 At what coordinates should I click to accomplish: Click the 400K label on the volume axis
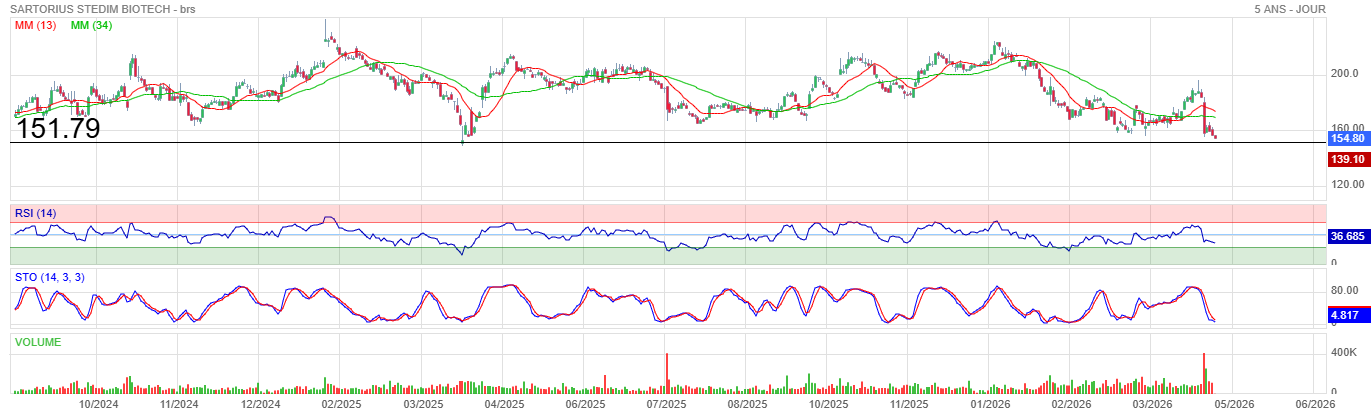1343,353
